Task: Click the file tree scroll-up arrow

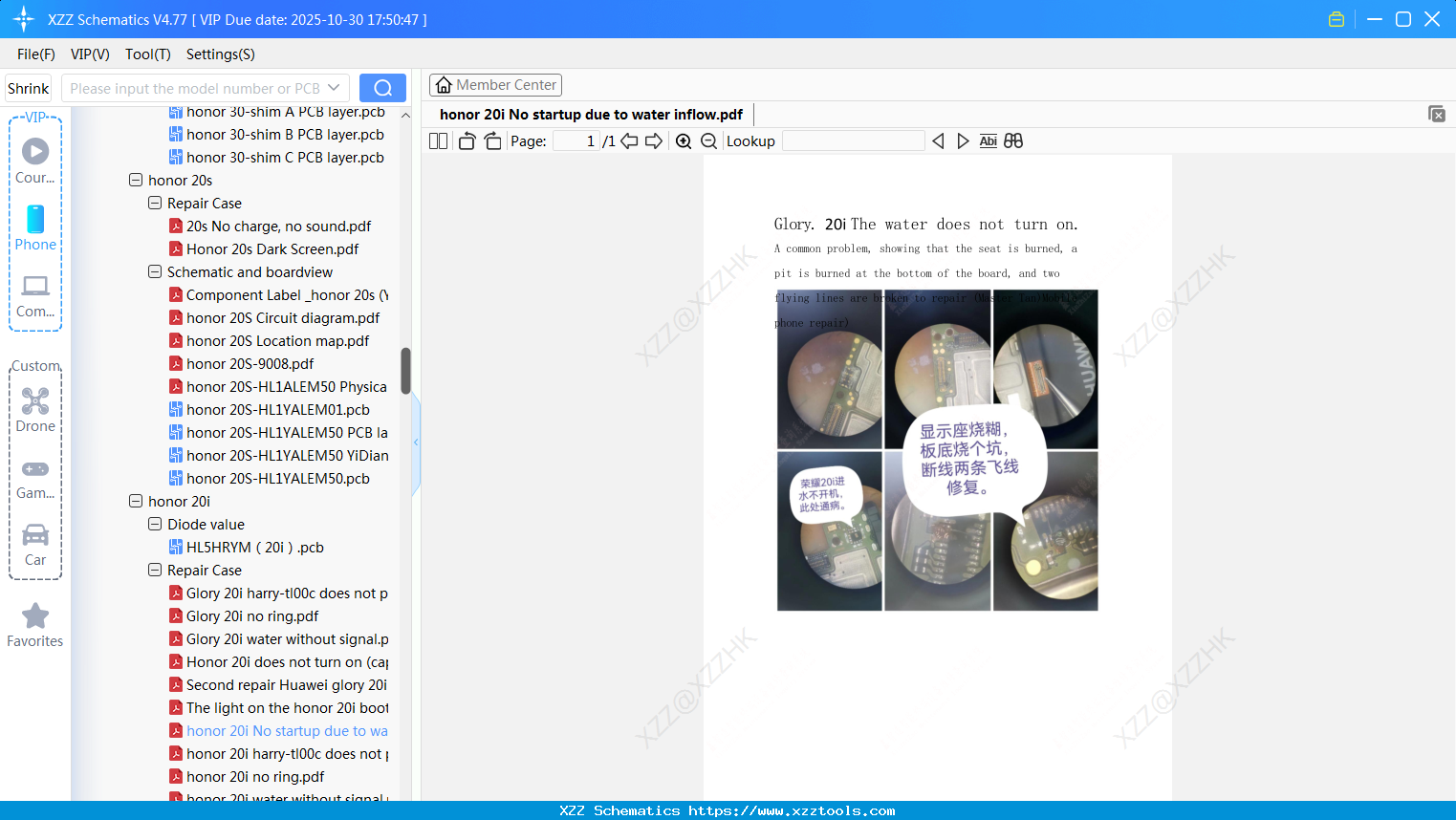Action: (x=405, y=115)
